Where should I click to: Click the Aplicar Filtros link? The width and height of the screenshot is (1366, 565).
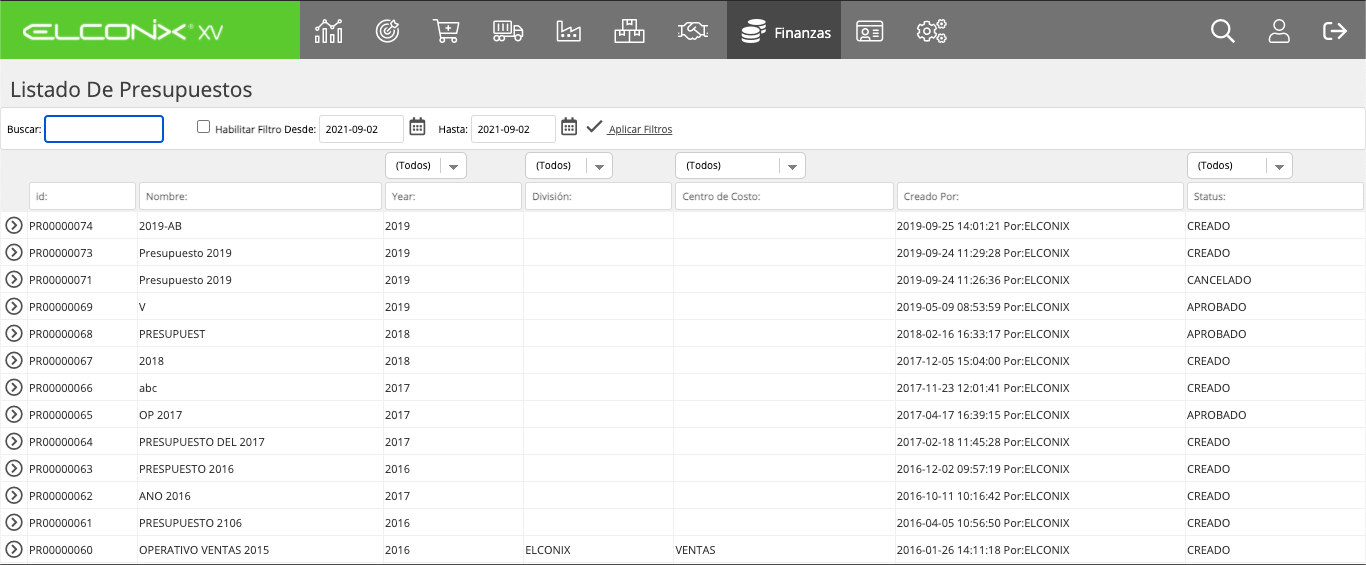click(640, 129)
